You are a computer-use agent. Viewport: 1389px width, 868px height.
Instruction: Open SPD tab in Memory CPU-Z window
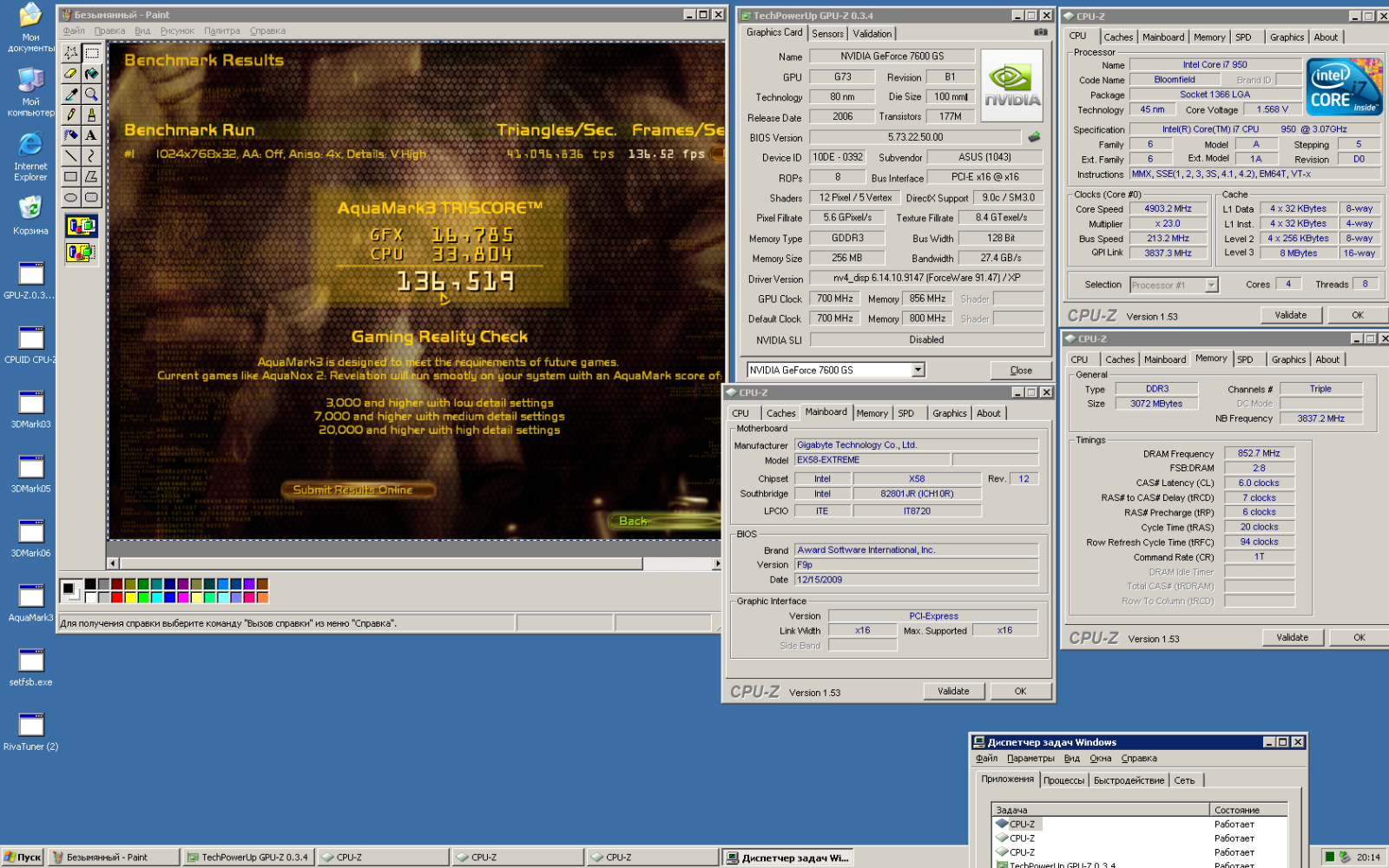(1245, 359)
